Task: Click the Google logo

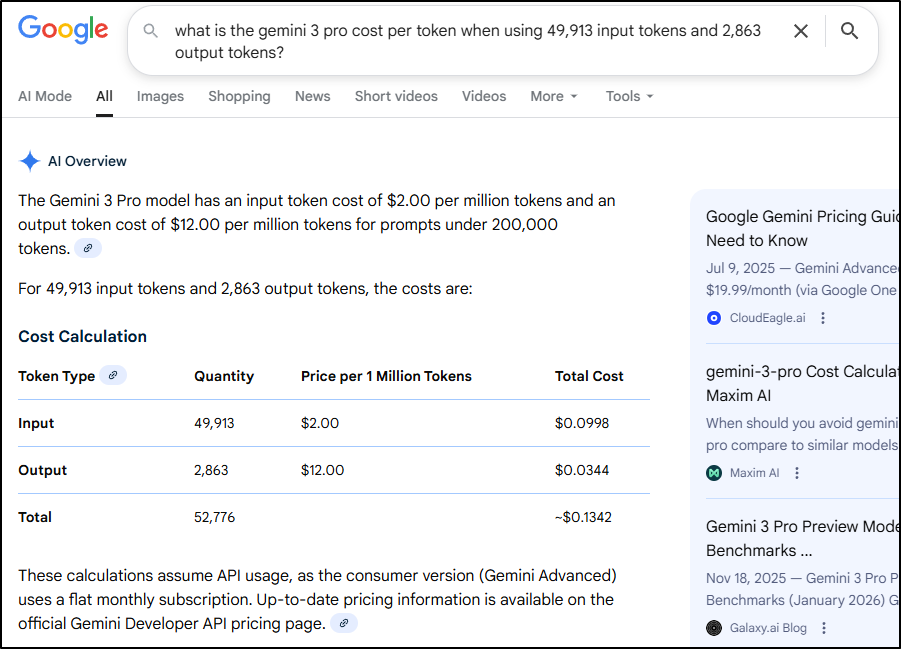Action: click(x=63, y=30)
